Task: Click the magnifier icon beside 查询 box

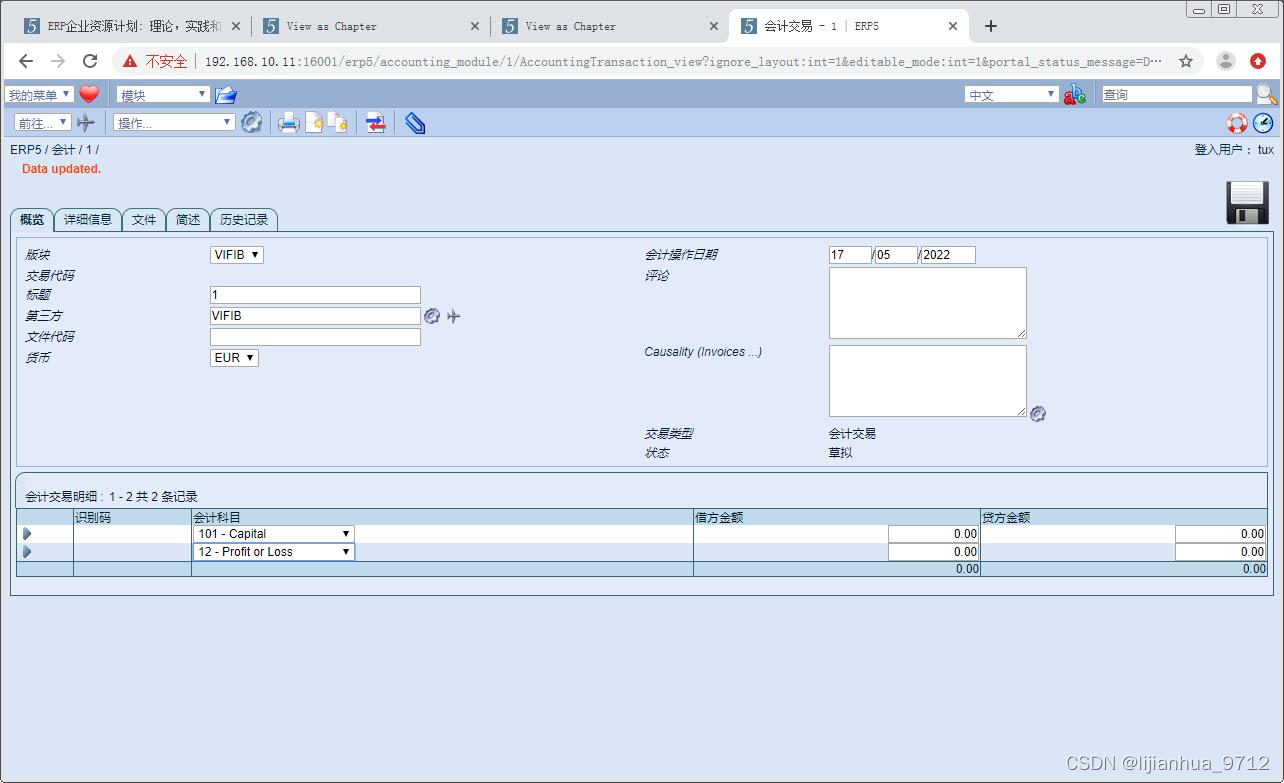Action: [1266, 94]
